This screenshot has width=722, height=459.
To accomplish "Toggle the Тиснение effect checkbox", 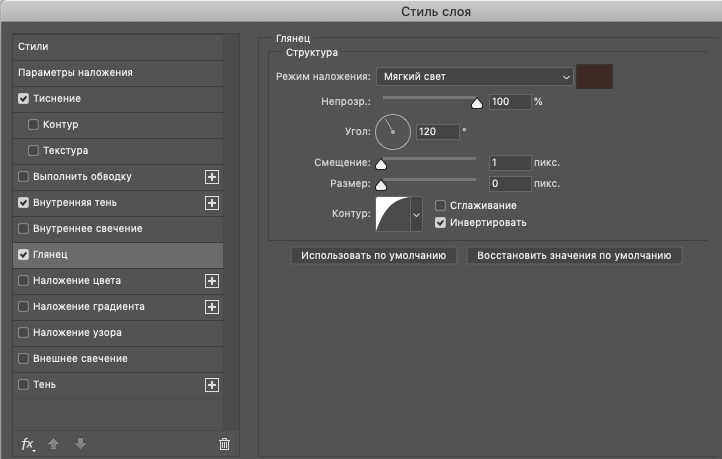I will [x=23, y=99].
